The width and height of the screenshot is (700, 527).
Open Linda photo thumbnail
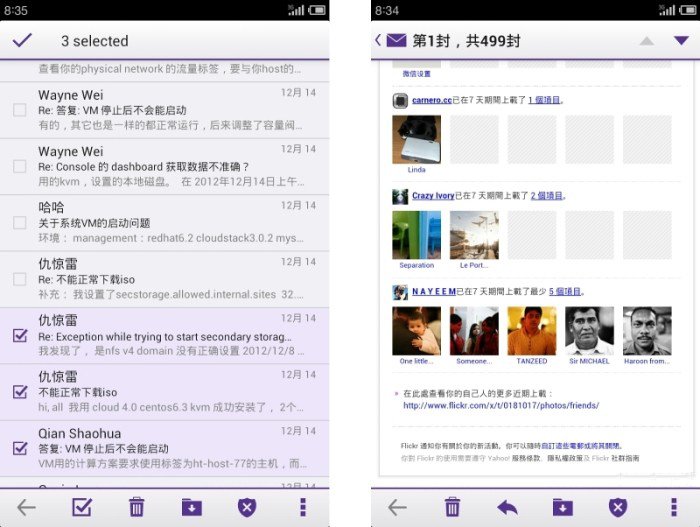coord(417,139)
